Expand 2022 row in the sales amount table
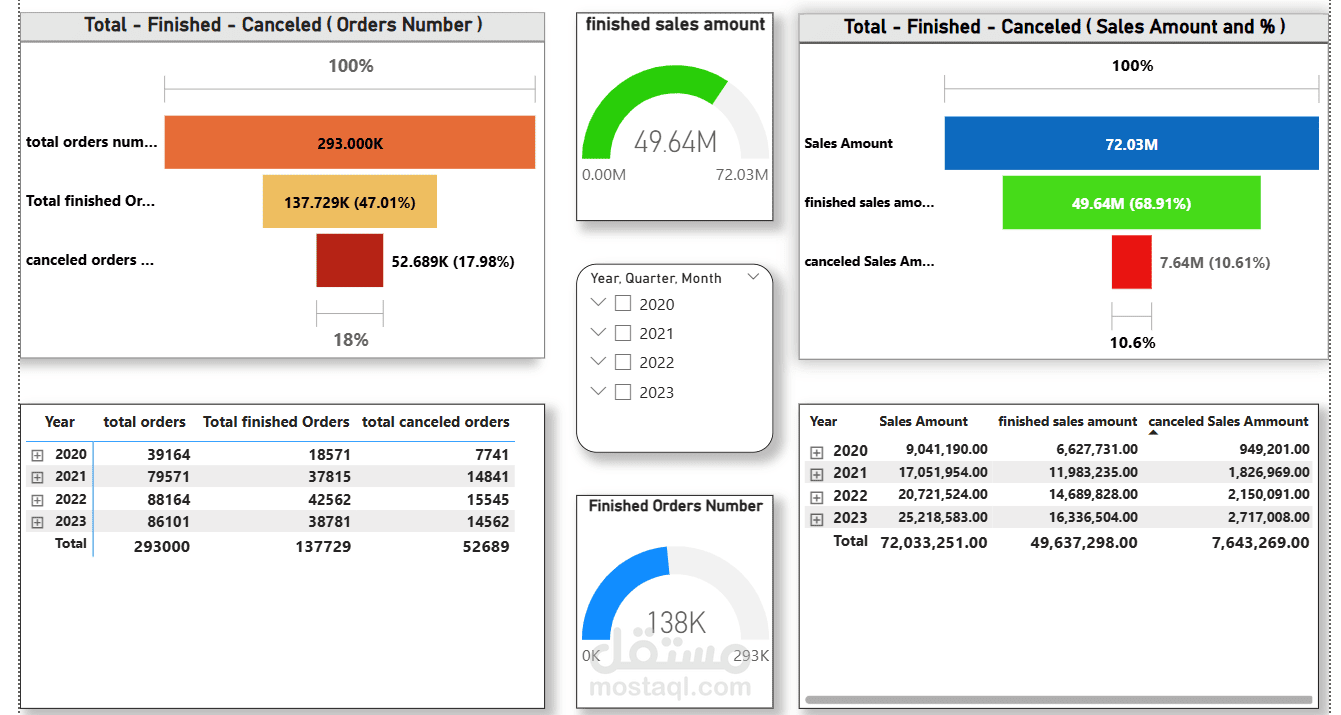1341x715 pixels. click(816, 497)
